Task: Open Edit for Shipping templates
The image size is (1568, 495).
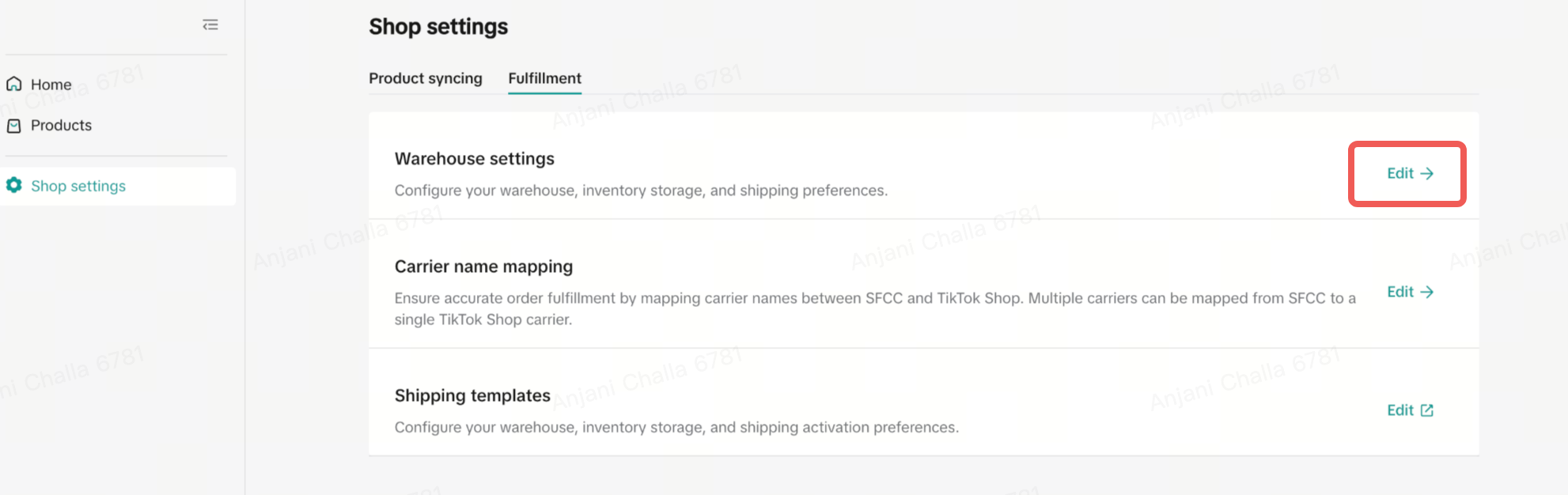Action: click(1400, 410)
